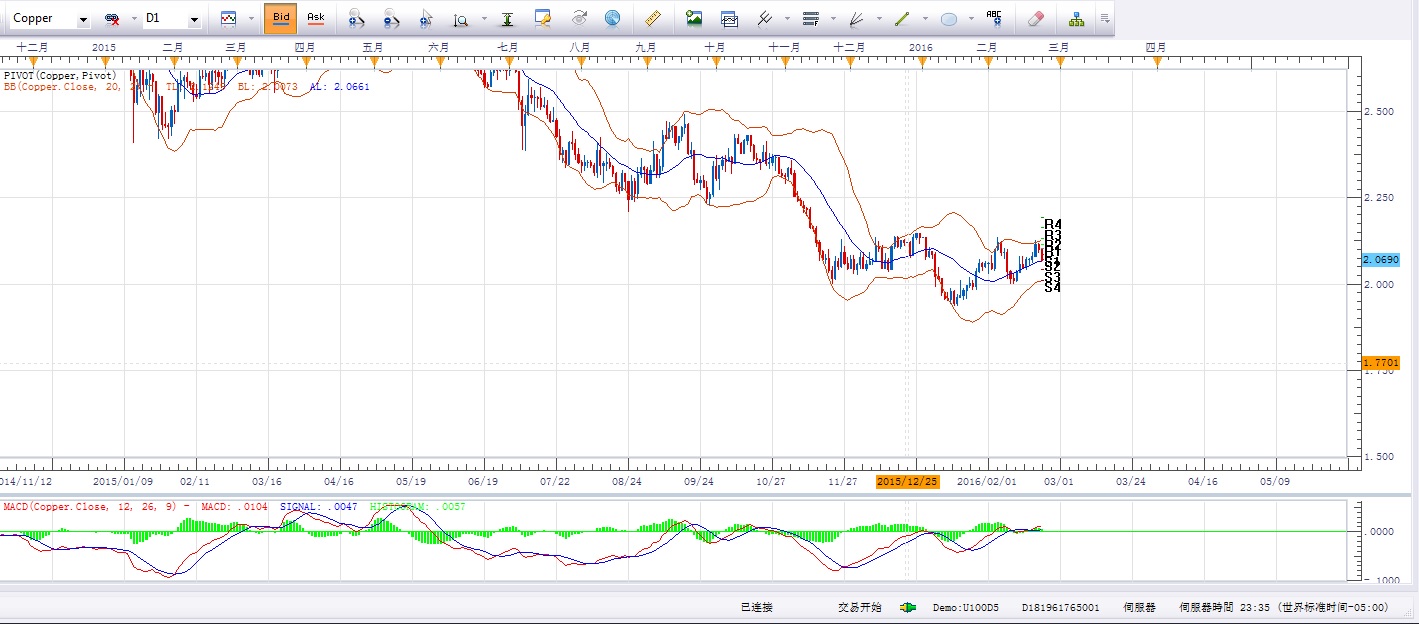
Task: Select the Fibonacci levels tool
Action: click(811, 18)
